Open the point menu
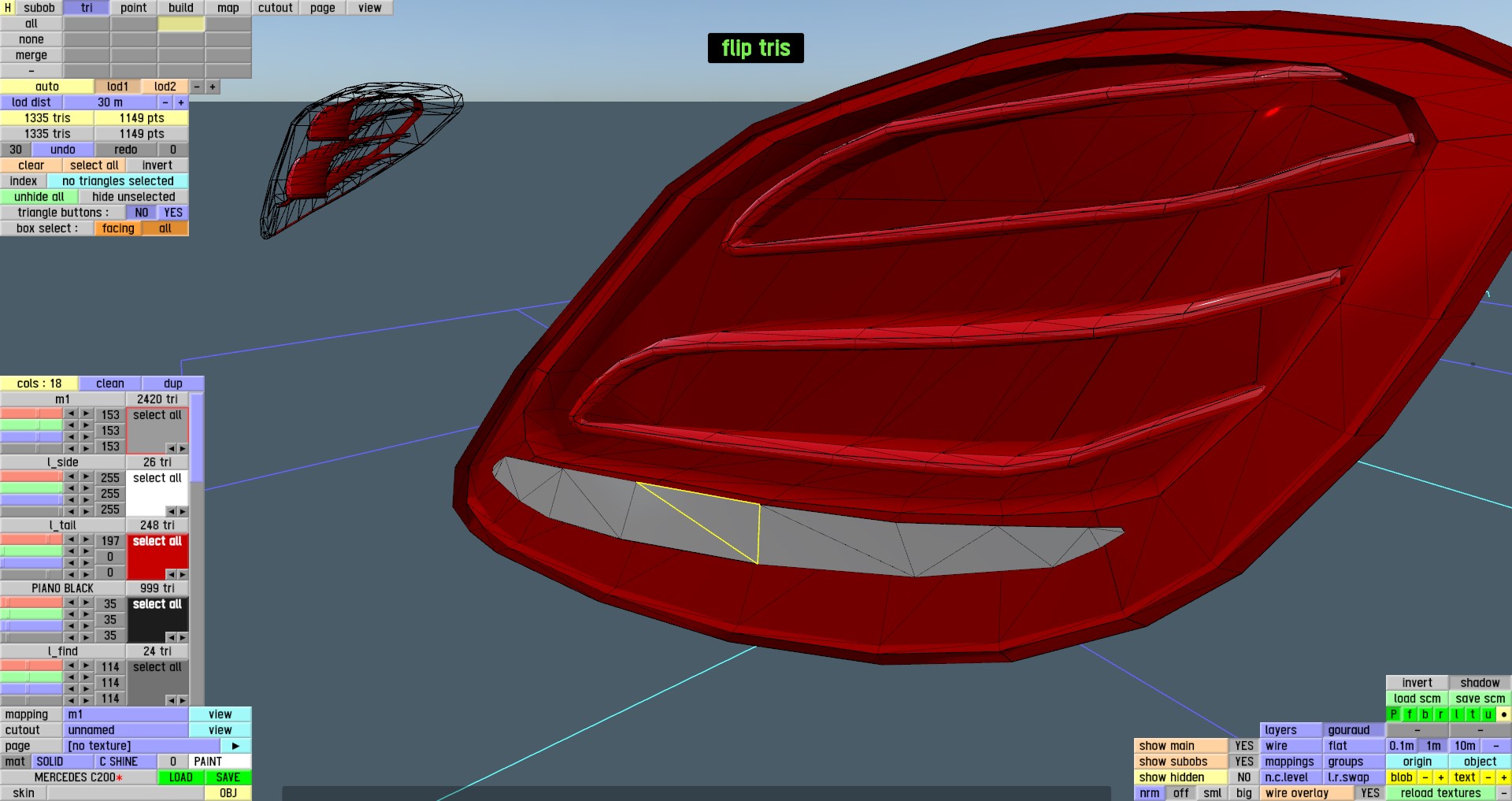 pyautogui.click(x=134, y=8)
